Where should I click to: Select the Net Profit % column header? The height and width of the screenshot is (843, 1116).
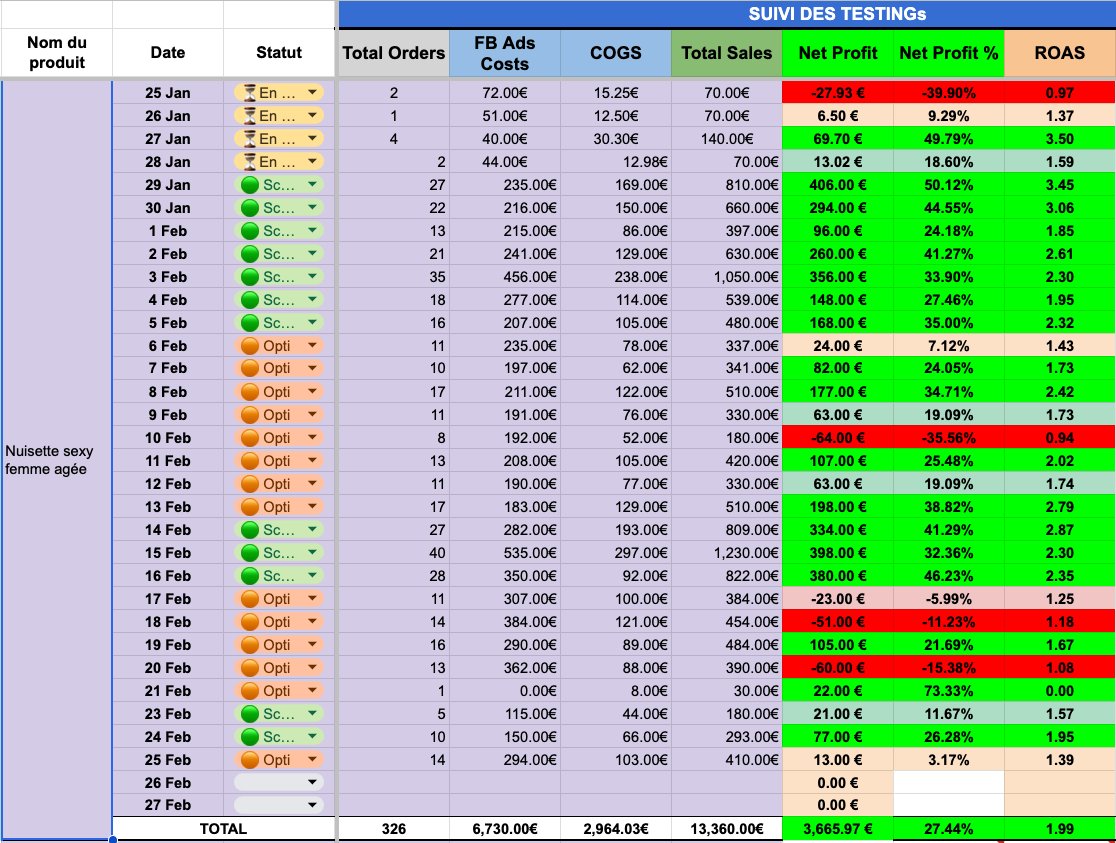(949, 53)
